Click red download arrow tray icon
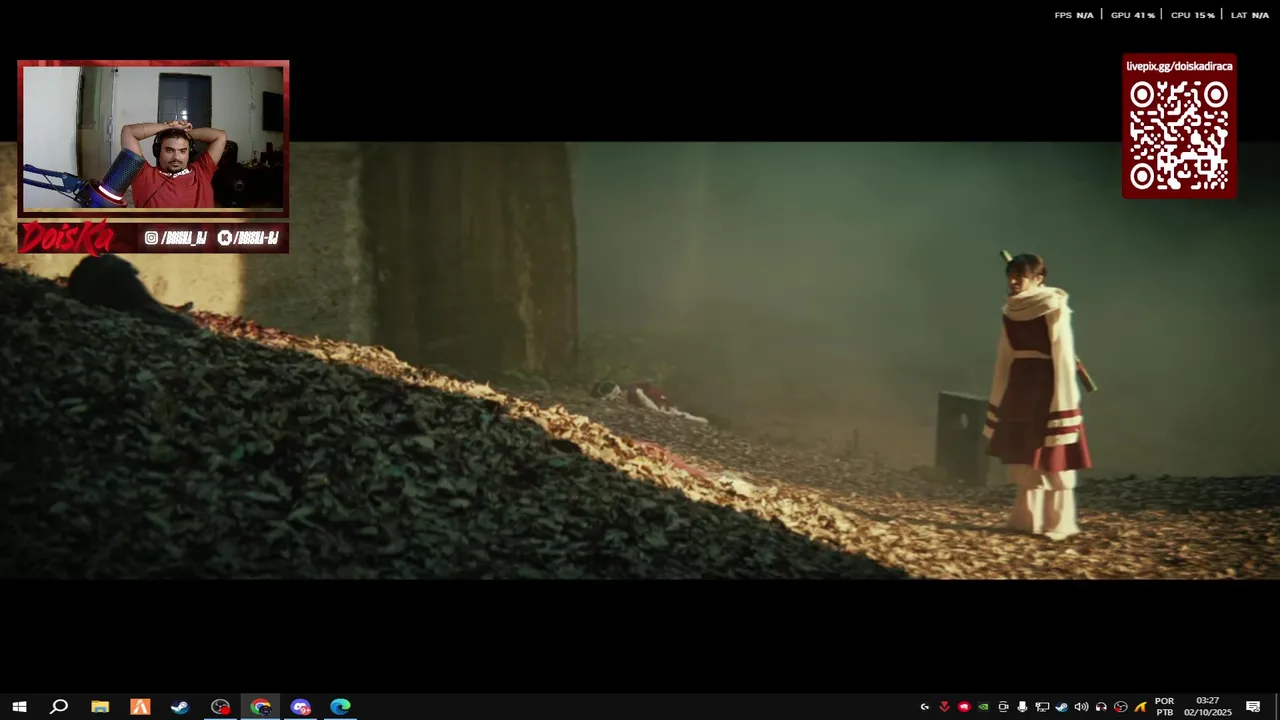 pos(944,707)
